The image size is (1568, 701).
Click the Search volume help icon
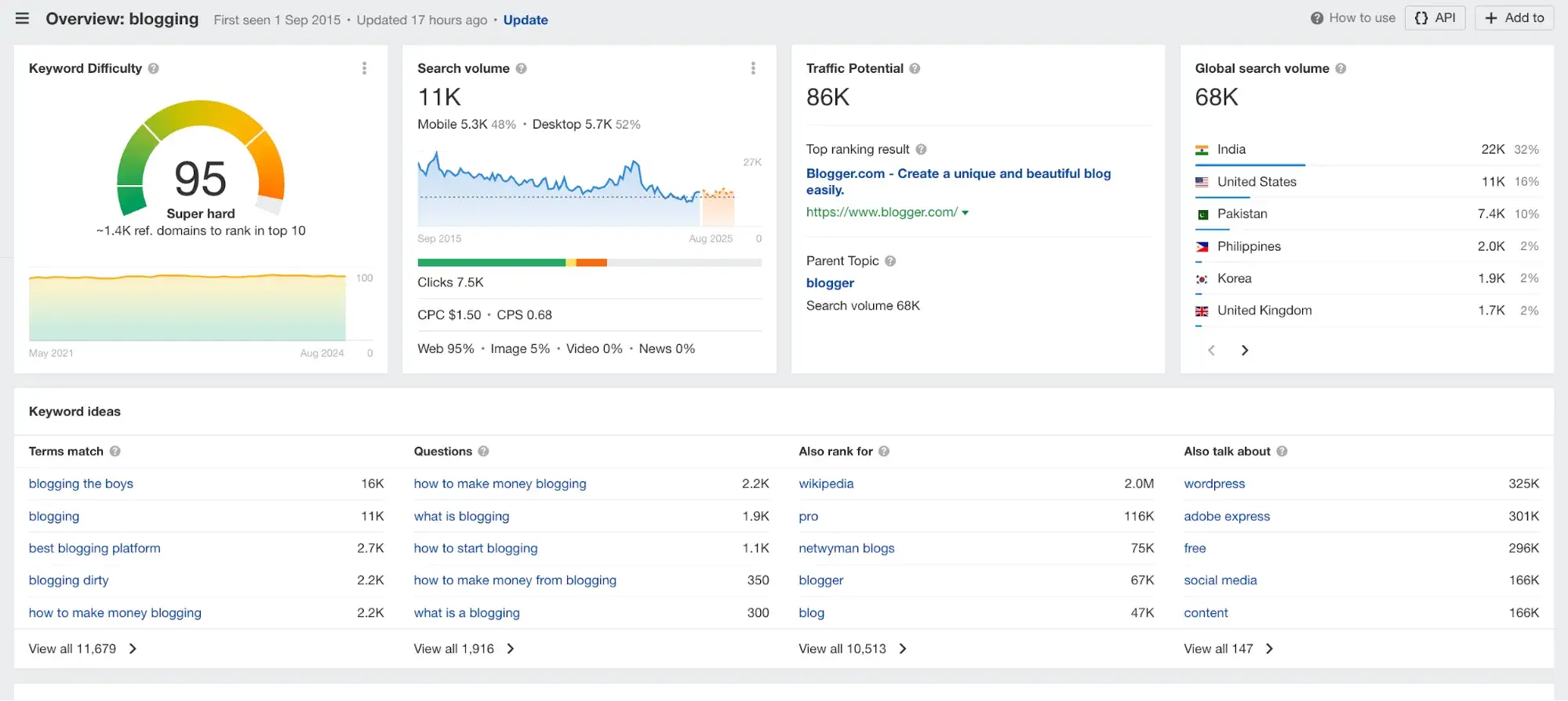(522, 68)
